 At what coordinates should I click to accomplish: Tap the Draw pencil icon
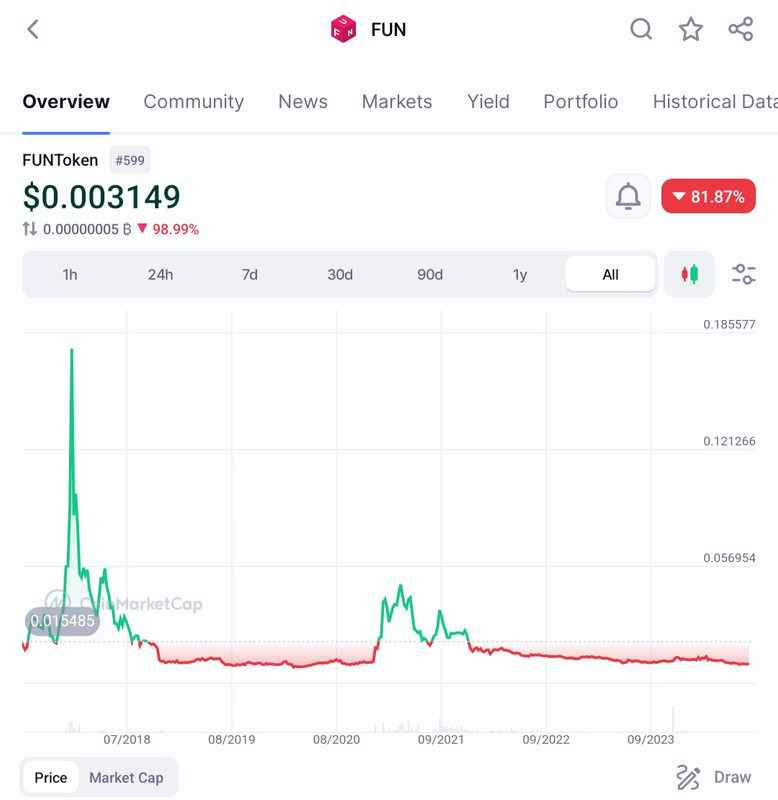pos(688,777)
